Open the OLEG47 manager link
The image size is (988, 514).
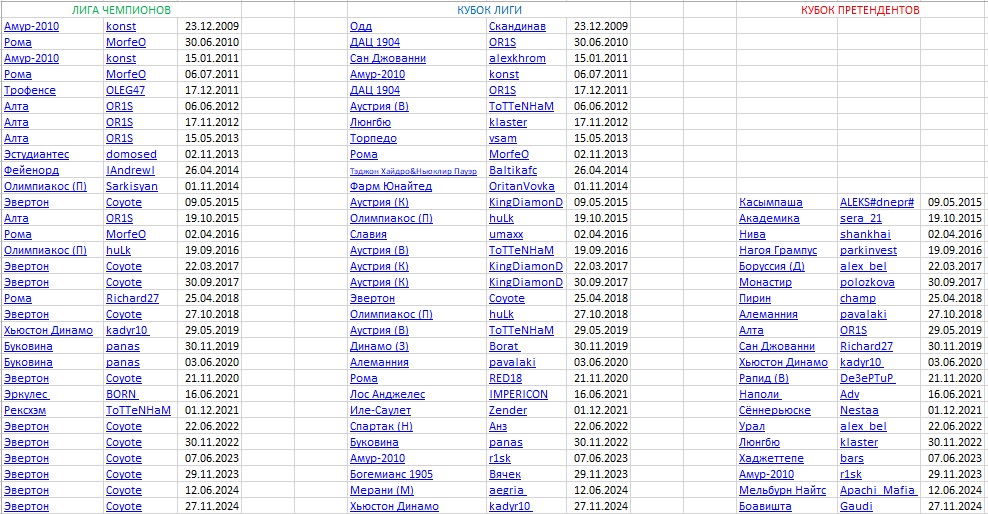pos(125,90)
